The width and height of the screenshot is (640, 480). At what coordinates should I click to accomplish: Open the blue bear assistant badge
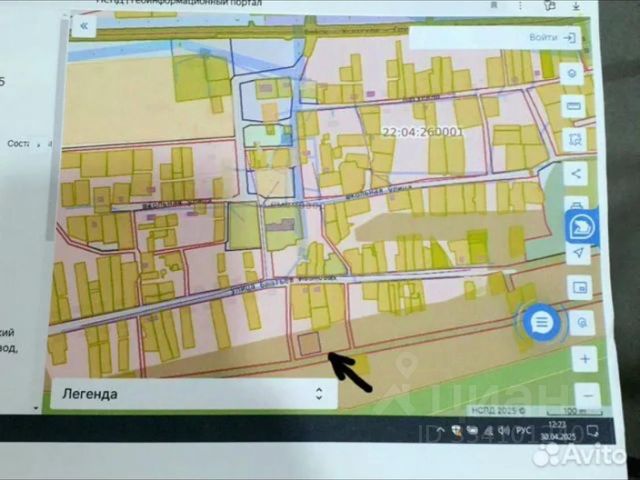(582, 227)
